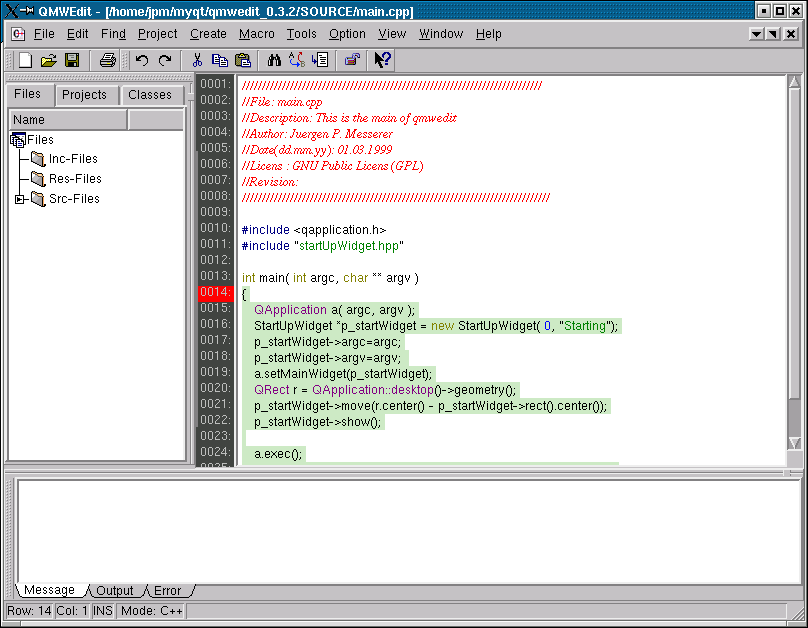
Task: Switch to the Classes tab
Action: (150, 95)
